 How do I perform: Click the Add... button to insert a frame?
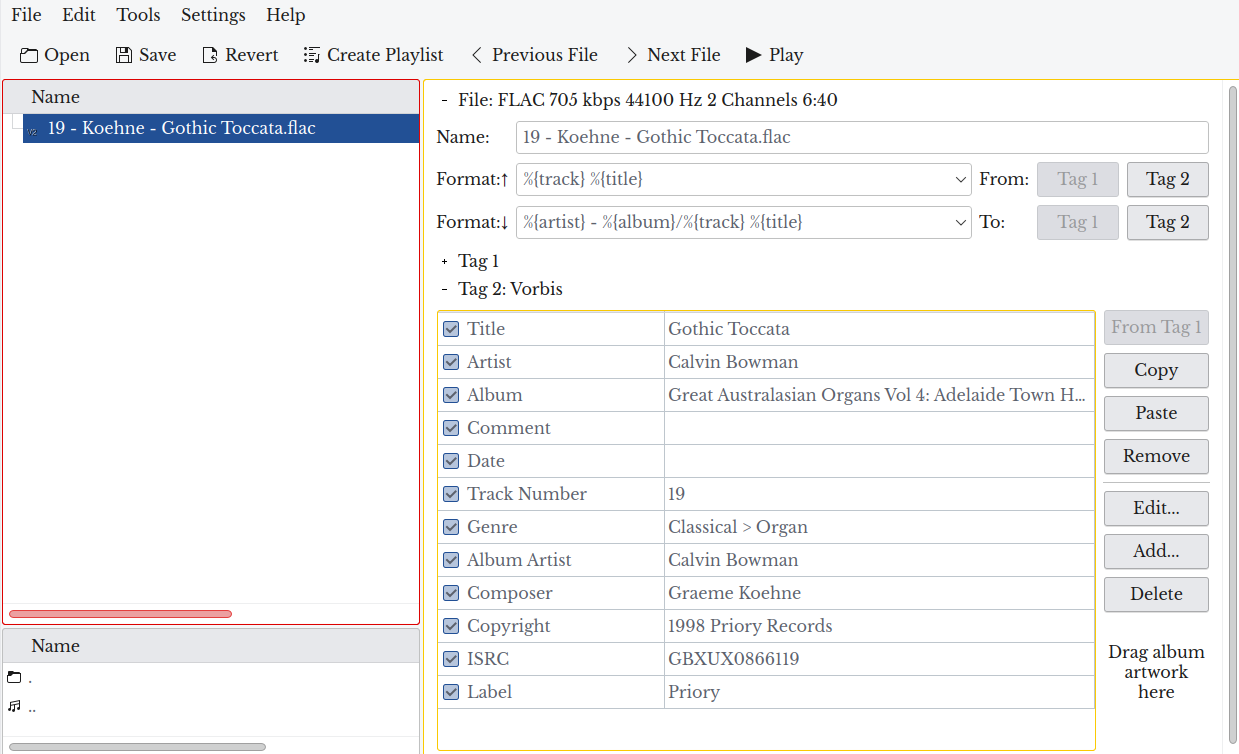tap(1155, 551)
